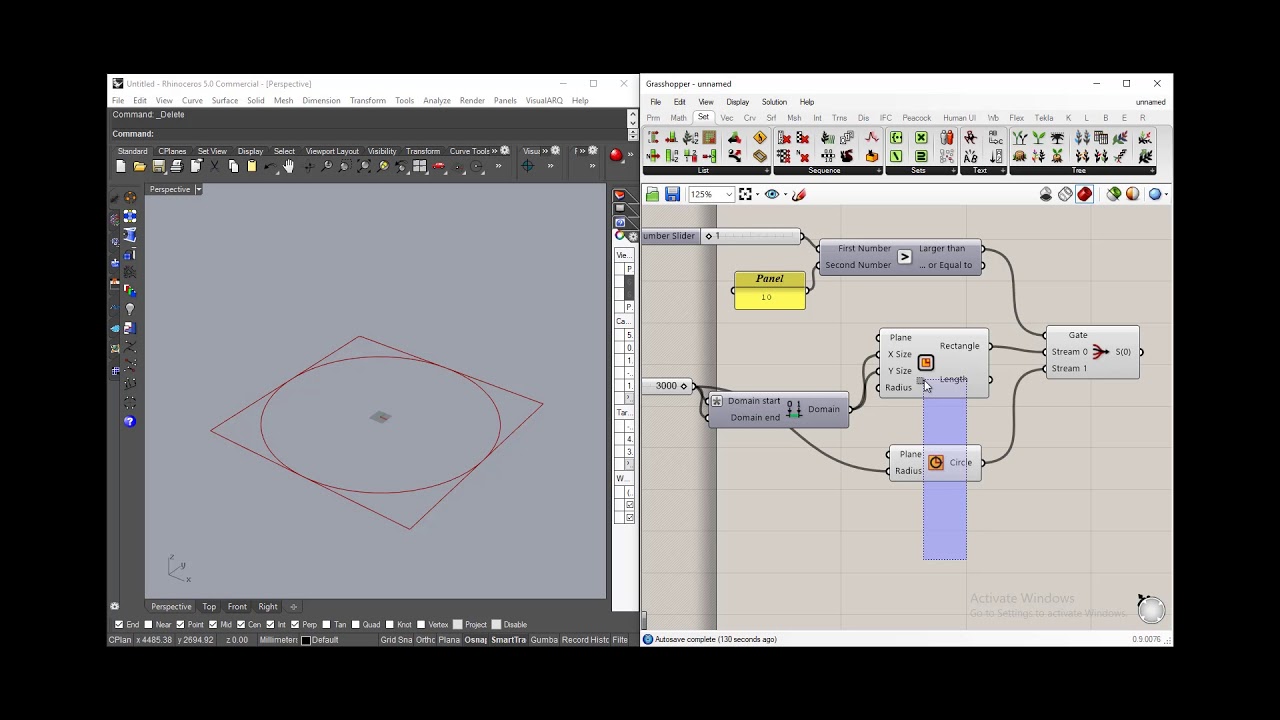The image size is (1280, 720).
Task: Click the Open folder icon in Rhino toolbar
Action: (140, 166)
